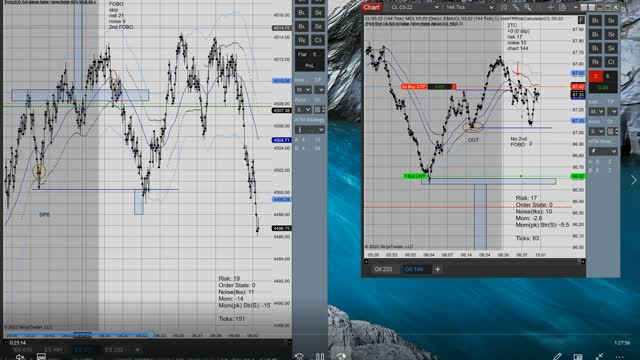Image resolution: width=640 pixels, height=360 pixels.
Task: Select the red 2x Buy STP order label
Action: (x=414, y=87)
